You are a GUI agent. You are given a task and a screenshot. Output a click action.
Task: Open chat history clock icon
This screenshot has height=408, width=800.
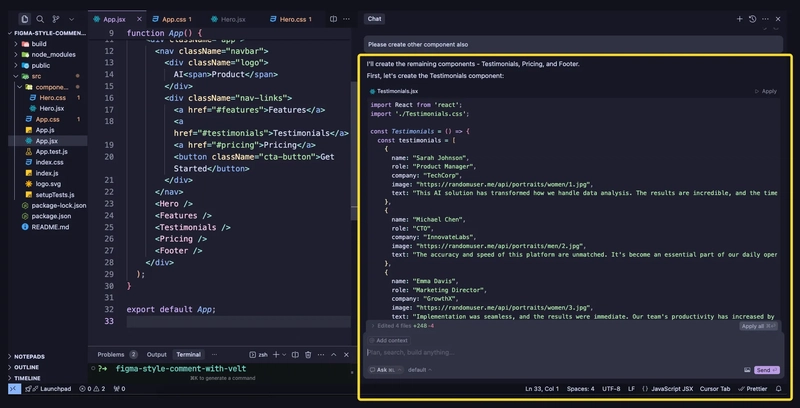click(752, 19)
